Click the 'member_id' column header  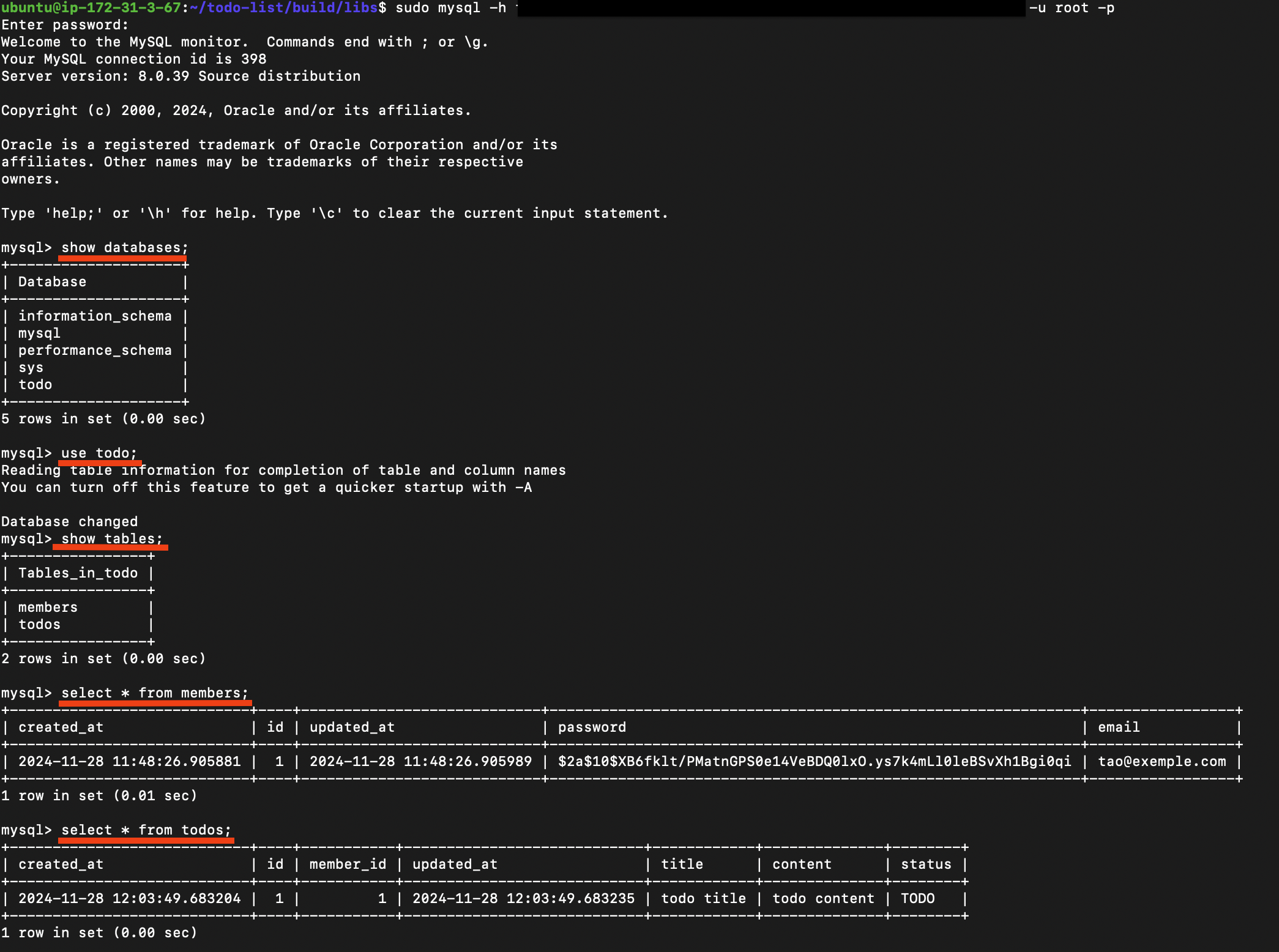click(348, 865)
